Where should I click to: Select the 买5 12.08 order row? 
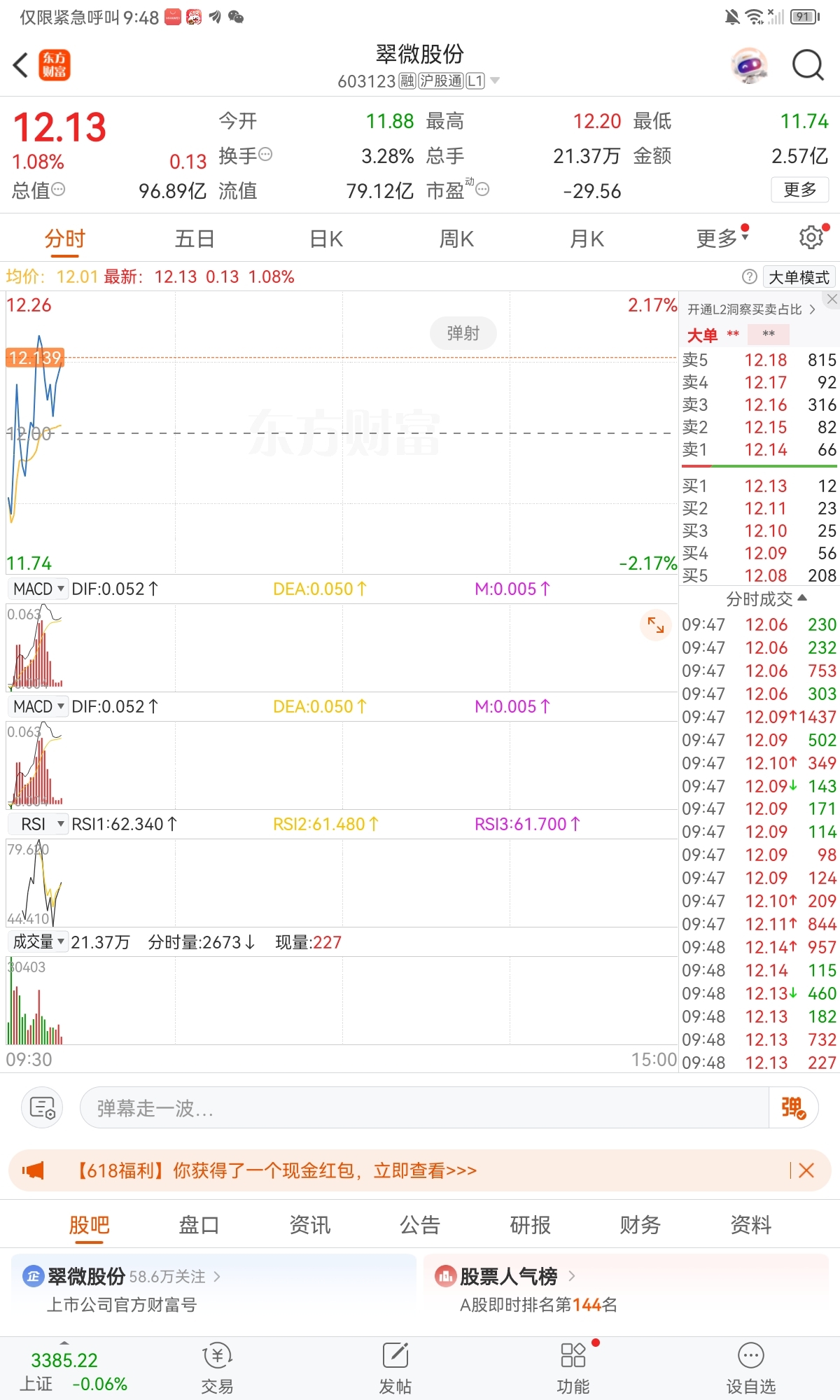759,575
